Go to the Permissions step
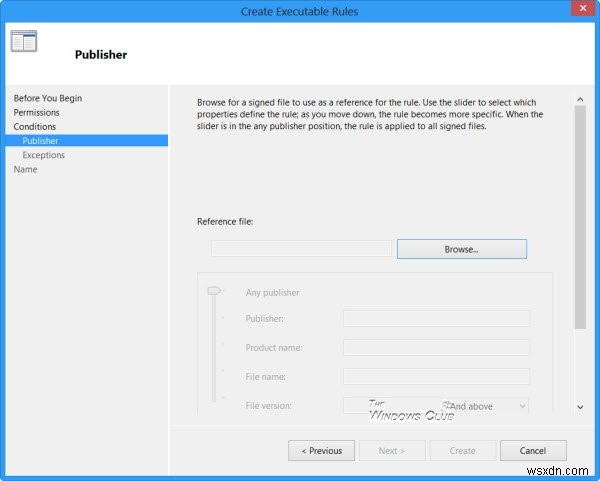600x481 pixels. tap(36, 113)
